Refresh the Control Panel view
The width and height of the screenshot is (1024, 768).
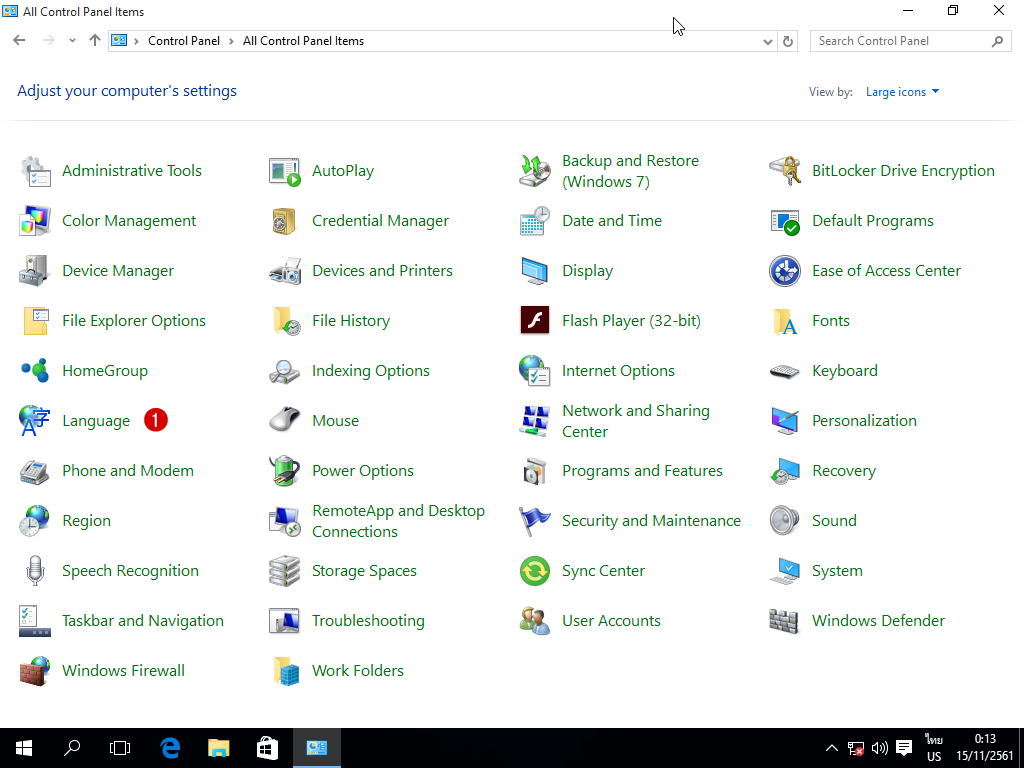click(x=788, y=41)
